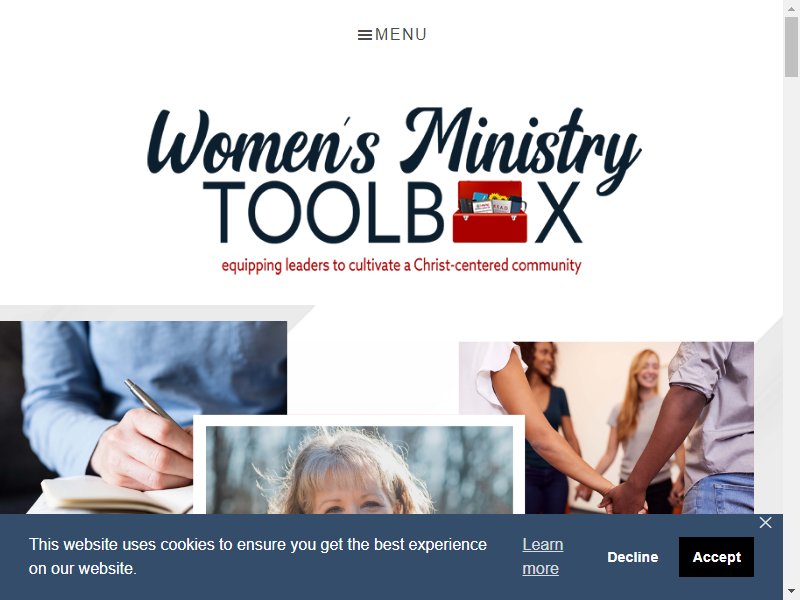Open the portrait of the gray-haired woman

point(359,470)
